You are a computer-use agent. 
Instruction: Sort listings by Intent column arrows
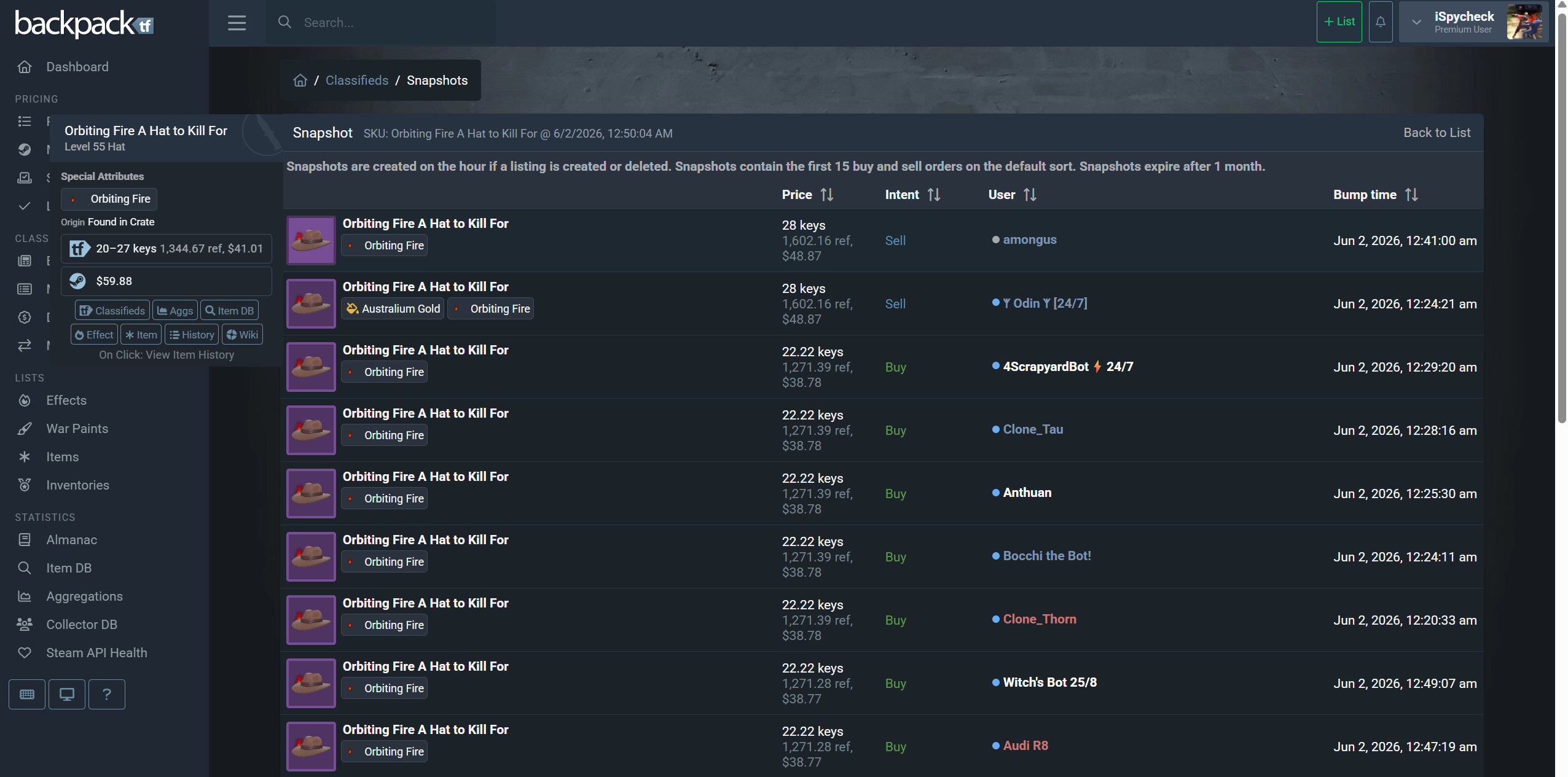pos(934,195)
